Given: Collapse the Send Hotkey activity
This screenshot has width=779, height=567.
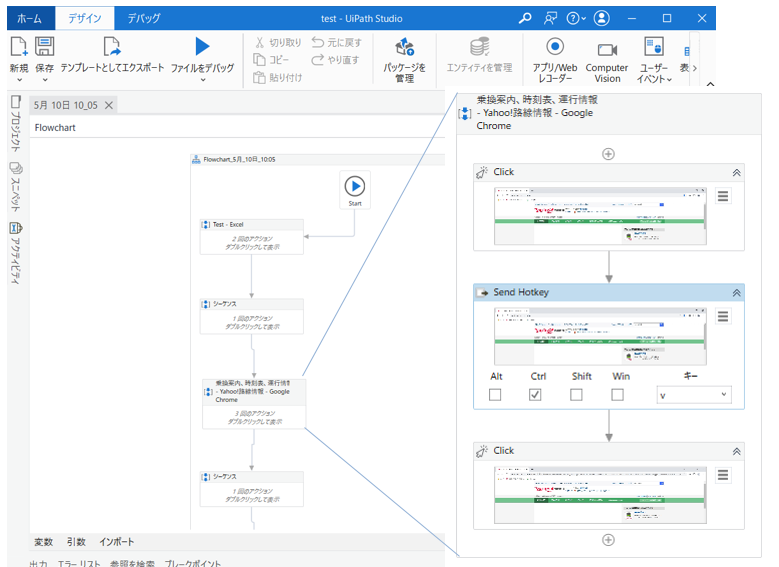Looking at the screenshot, I should tap(737, 293).
